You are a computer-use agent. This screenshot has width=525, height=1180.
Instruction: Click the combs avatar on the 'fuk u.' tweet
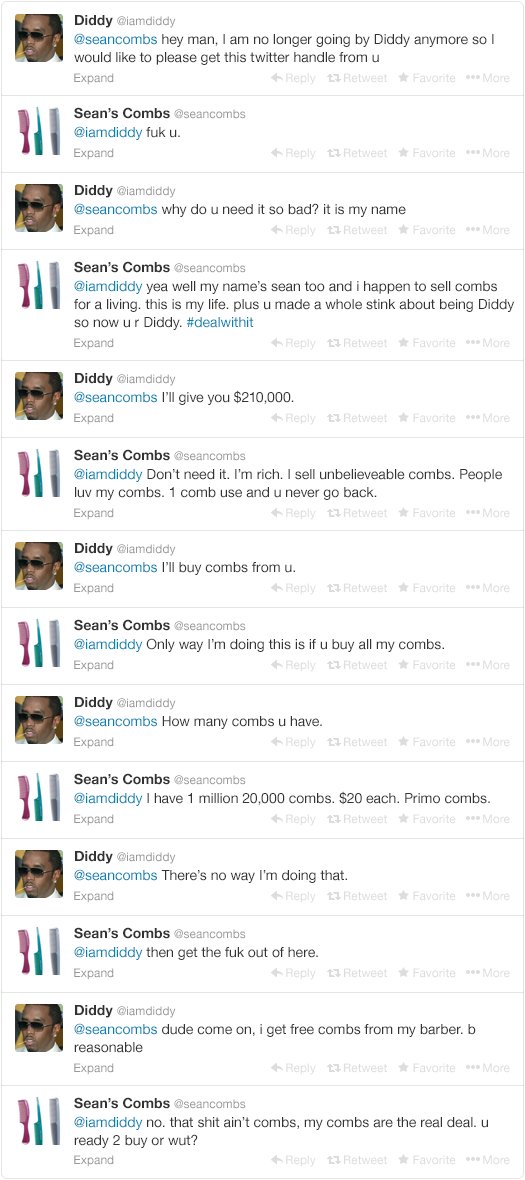(x=39, y=131)
